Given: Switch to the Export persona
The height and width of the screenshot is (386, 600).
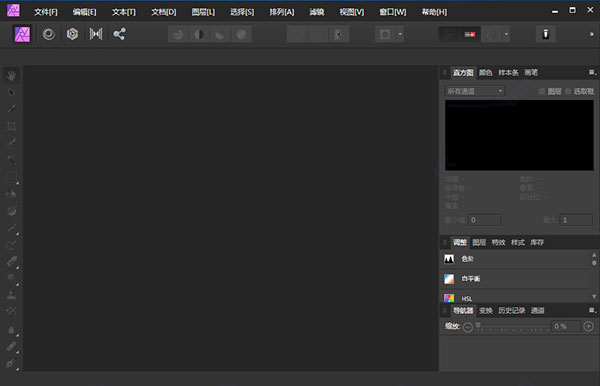Looking at the screenshot, I should coord(119,34).
